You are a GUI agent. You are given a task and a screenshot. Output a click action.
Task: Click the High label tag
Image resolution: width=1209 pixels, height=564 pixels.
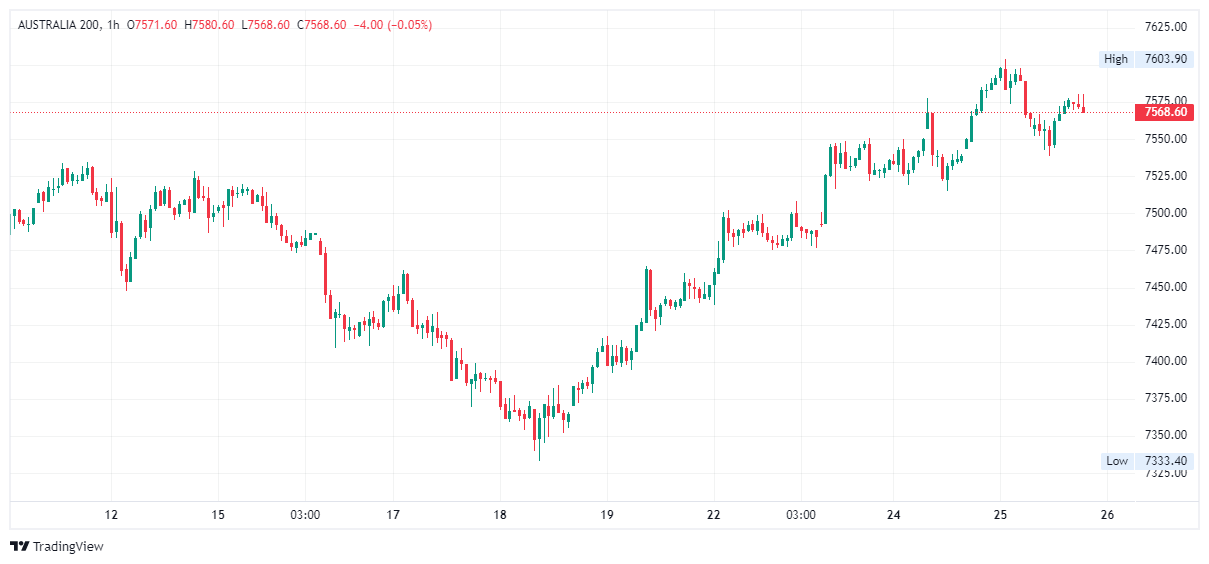[1116, 59]
